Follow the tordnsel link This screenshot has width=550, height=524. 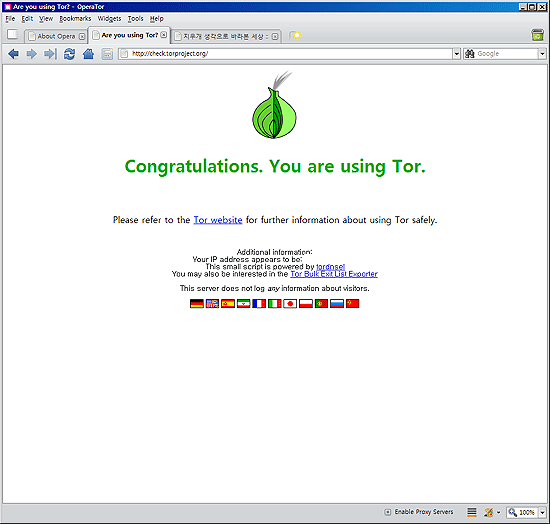coord(330,267)
